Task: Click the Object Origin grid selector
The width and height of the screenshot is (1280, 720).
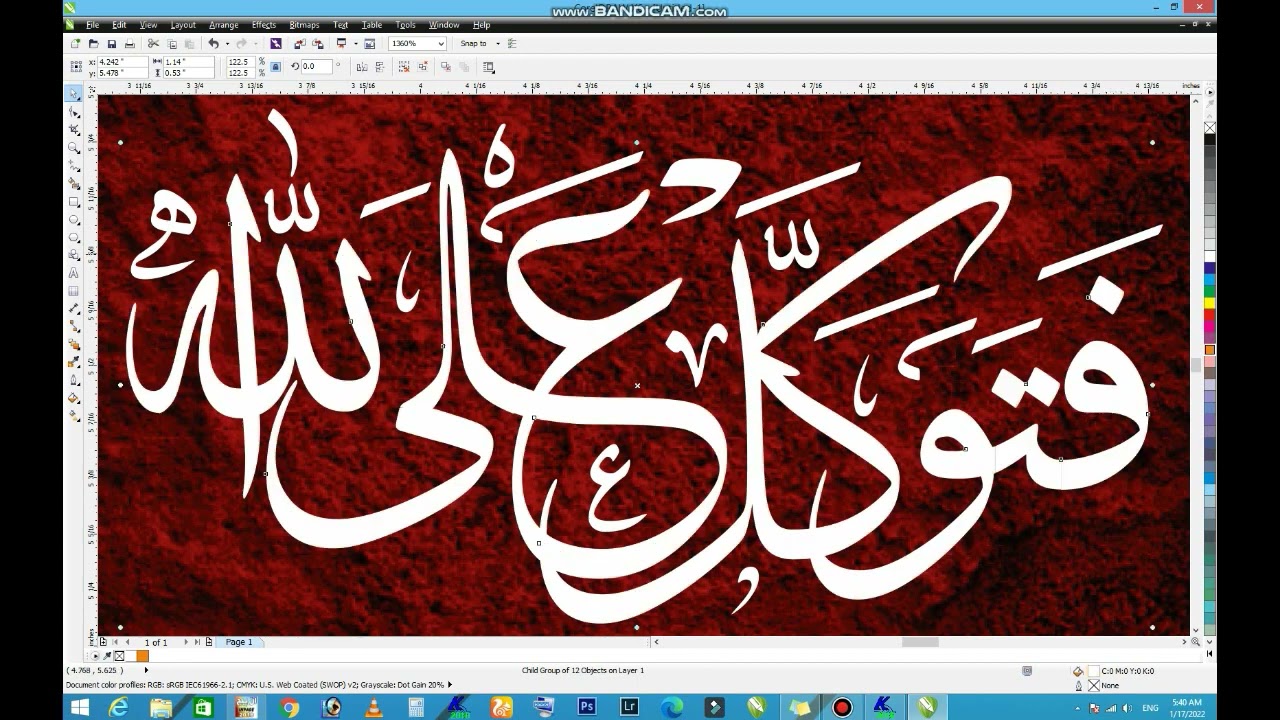Action: pyautogui.click(x=76, y=67)
